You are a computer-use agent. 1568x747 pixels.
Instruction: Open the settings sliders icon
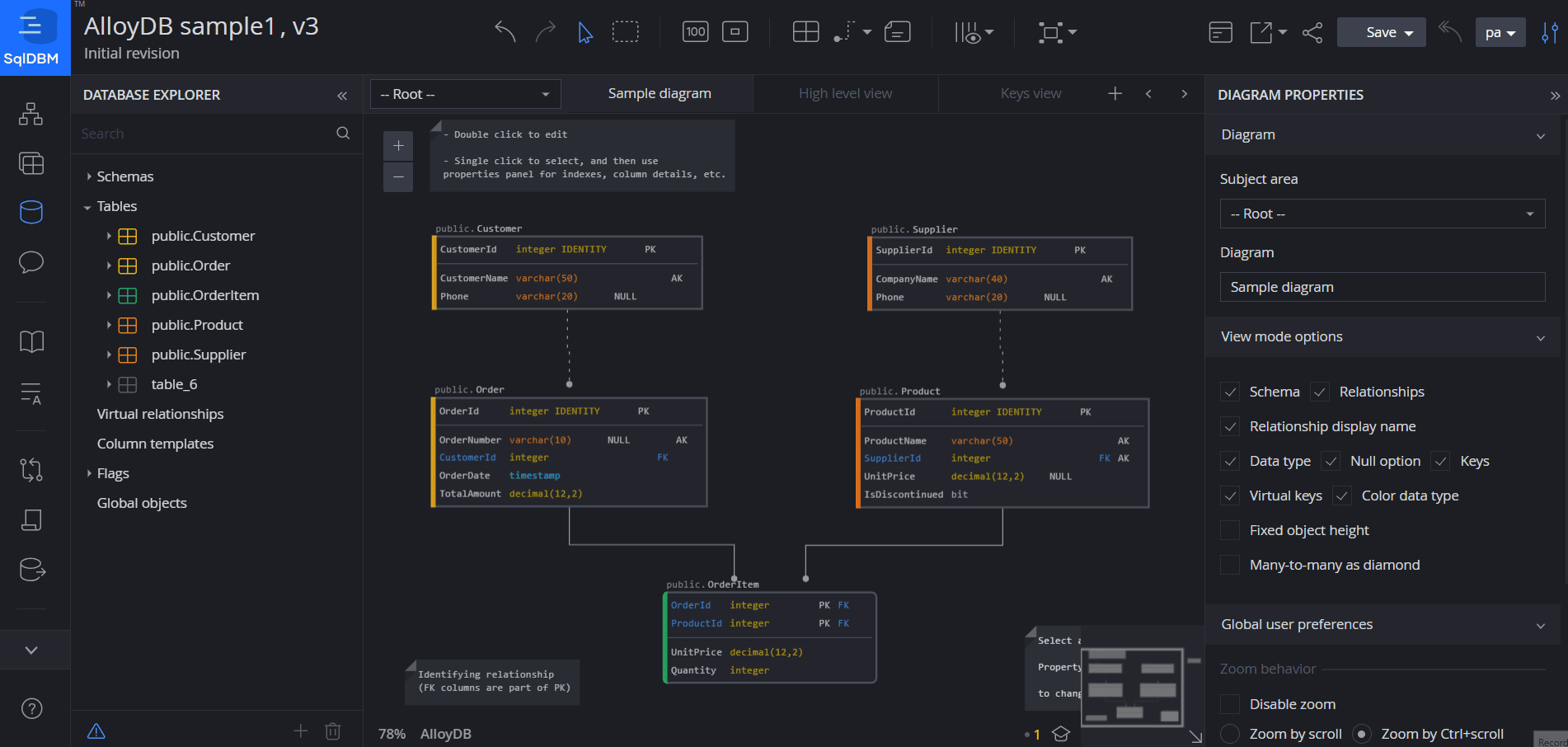pos(1550,32)
